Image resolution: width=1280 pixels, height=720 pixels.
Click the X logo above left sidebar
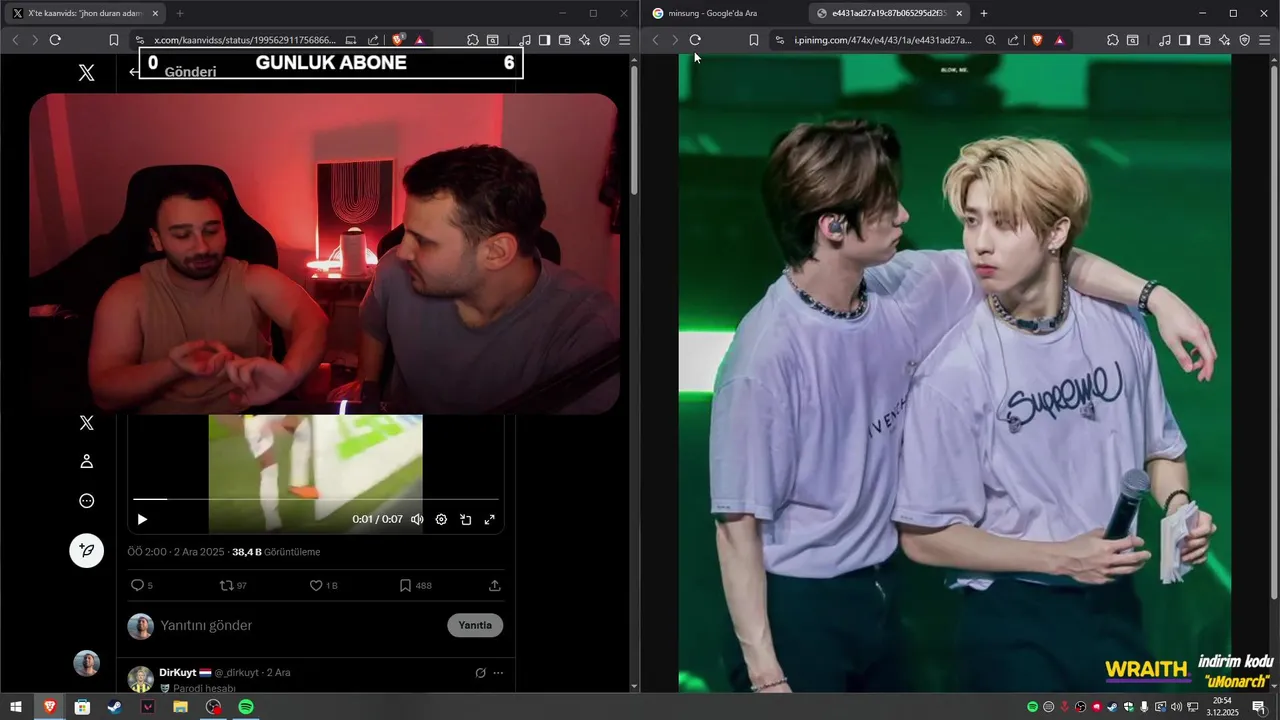point(87,72)
